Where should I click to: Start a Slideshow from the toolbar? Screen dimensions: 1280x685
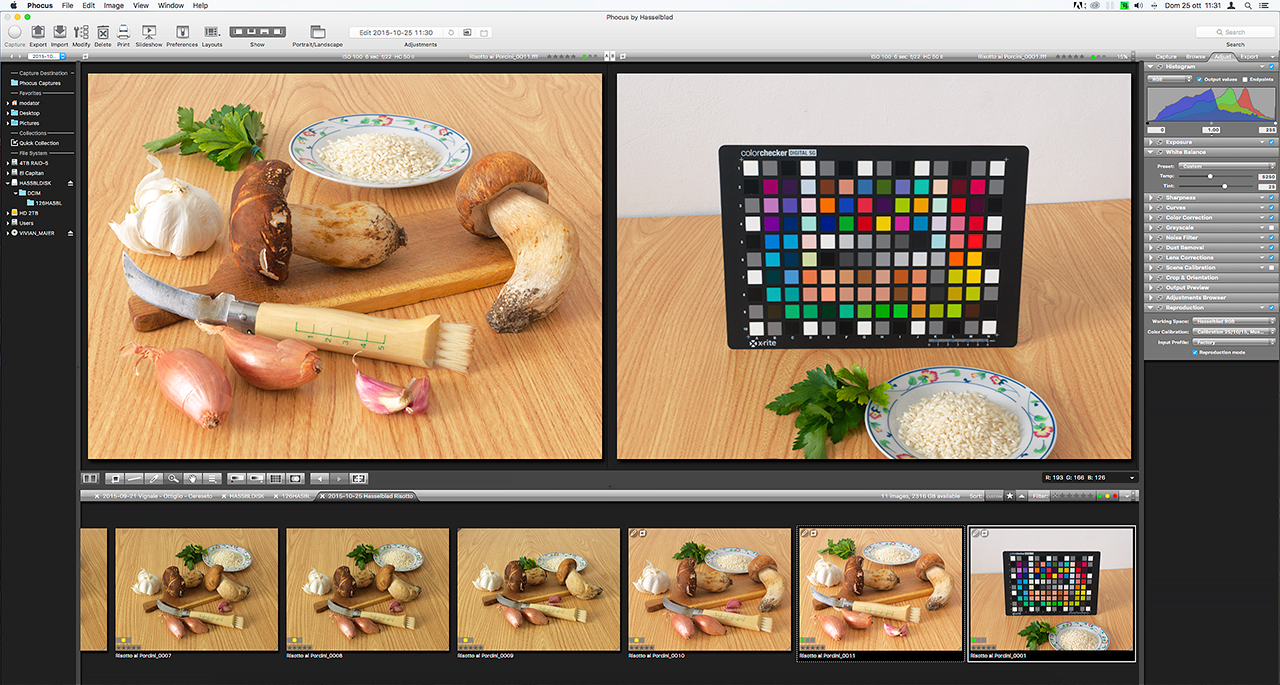(x=149, y=33)
